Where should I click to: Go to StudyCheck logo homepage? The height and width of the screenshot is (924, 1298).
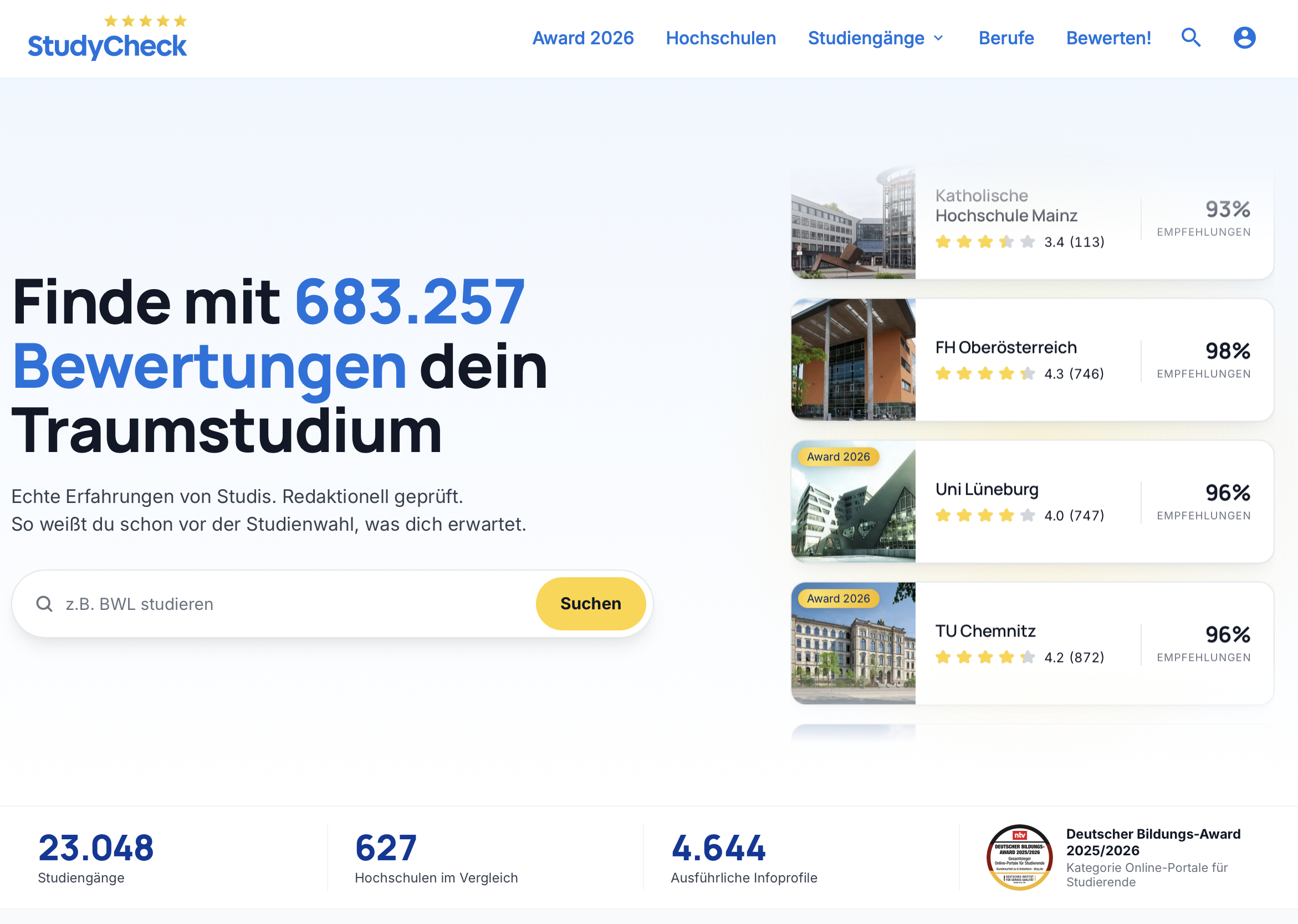107,38
